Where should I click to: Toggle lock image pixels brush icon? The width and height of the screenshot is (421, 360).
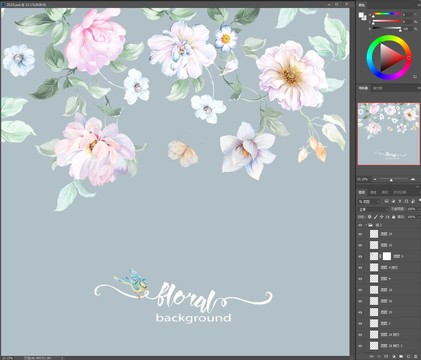click(x=375, y=217)
